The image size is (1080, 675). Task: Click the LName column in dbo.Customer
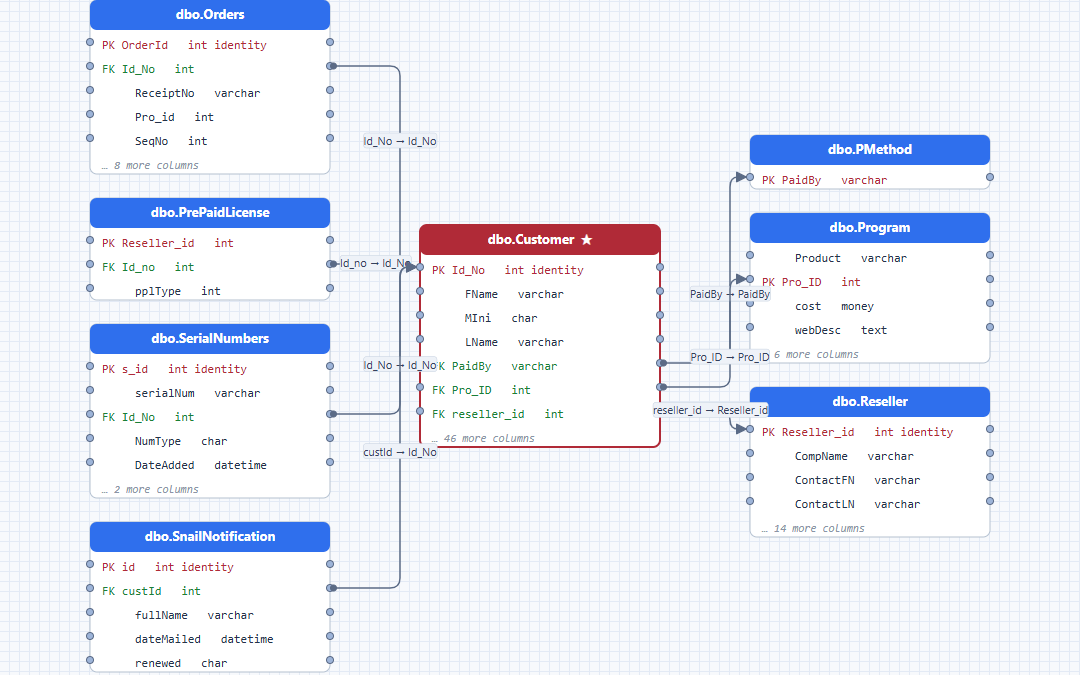[x=540, y=342]
